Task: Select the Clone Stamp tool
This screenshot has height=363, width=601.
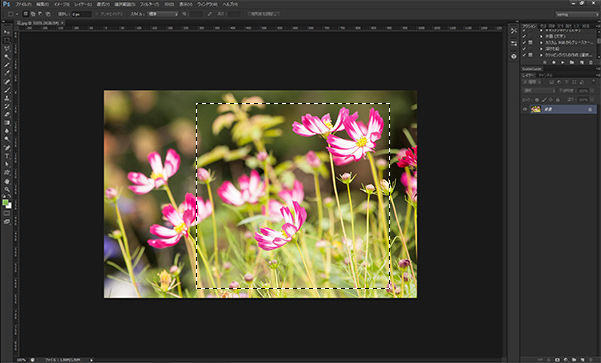Action: coord(7,98)
